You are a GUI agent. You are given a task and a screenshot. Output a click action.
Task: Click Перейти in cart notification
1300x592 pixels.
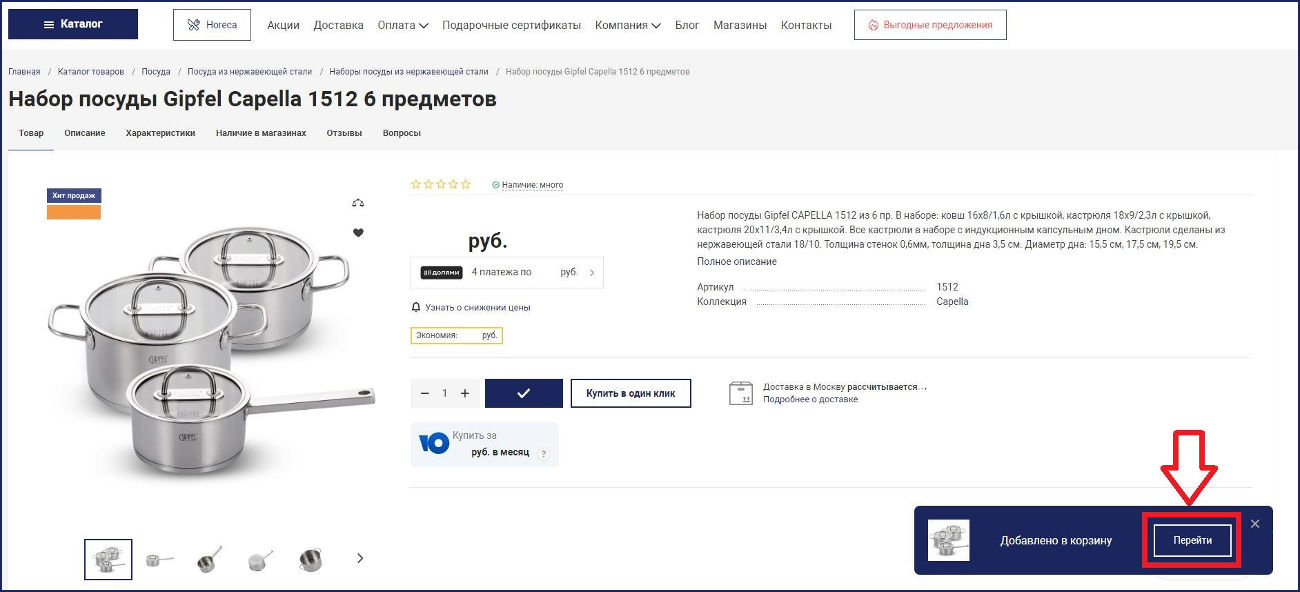click(x=1192, y=540)
